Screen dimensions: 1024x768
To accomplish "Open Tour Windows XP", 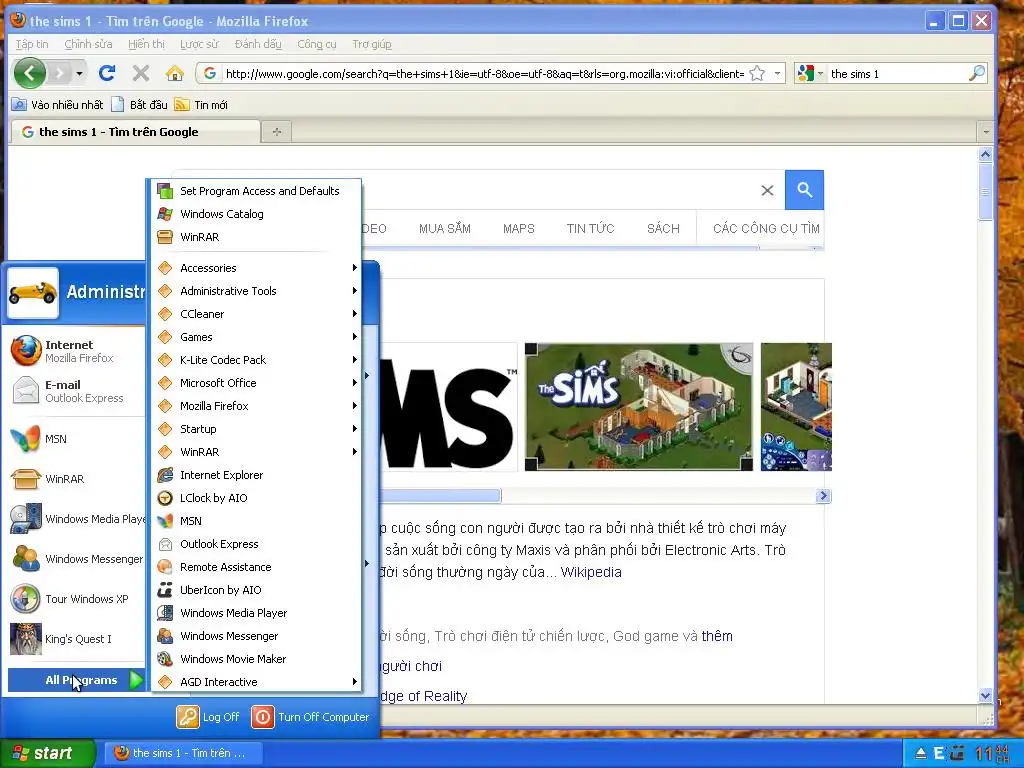I will (76, 599).
